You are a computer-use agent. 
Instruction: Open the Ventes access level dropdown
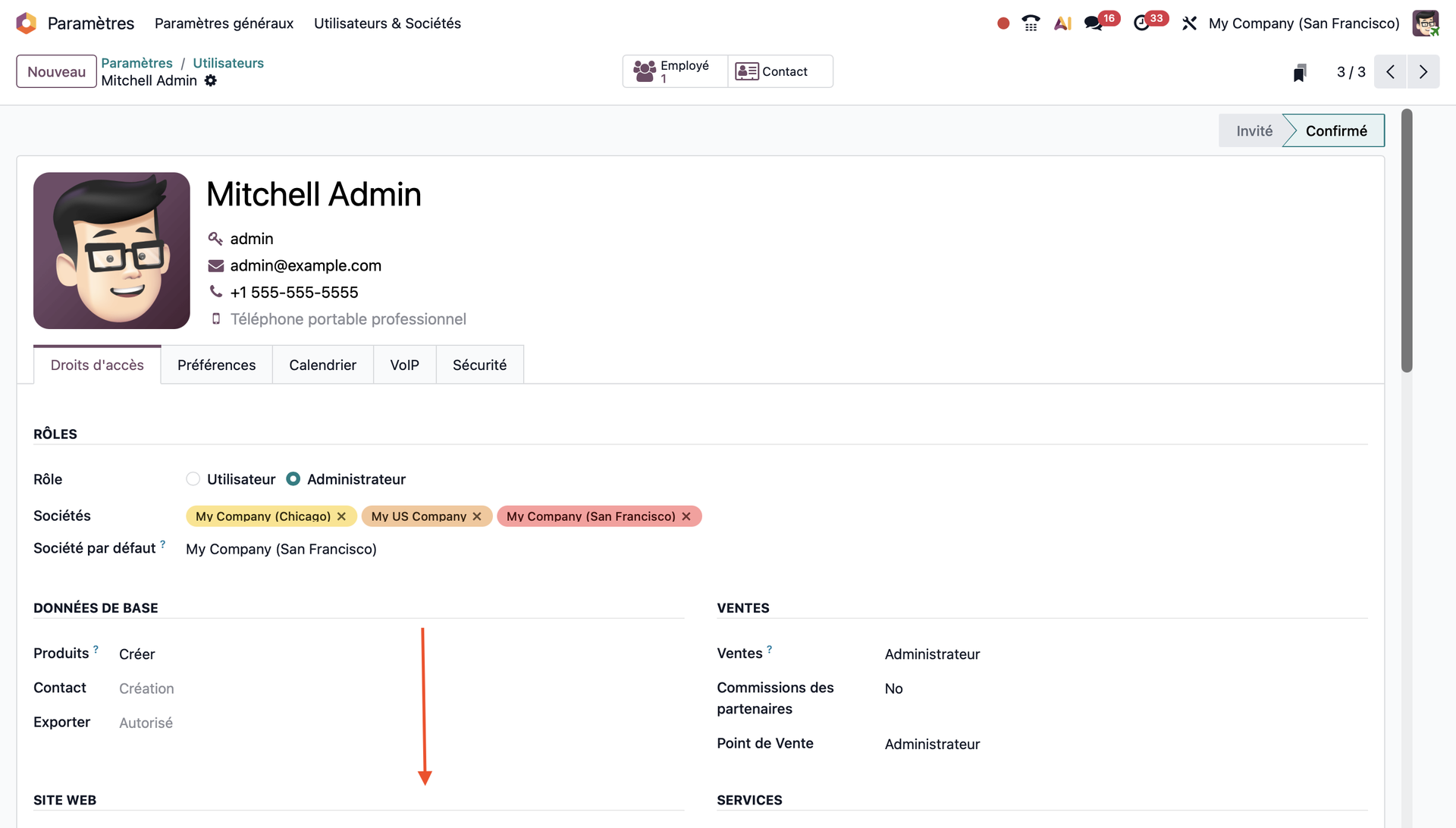pos(932,654)
